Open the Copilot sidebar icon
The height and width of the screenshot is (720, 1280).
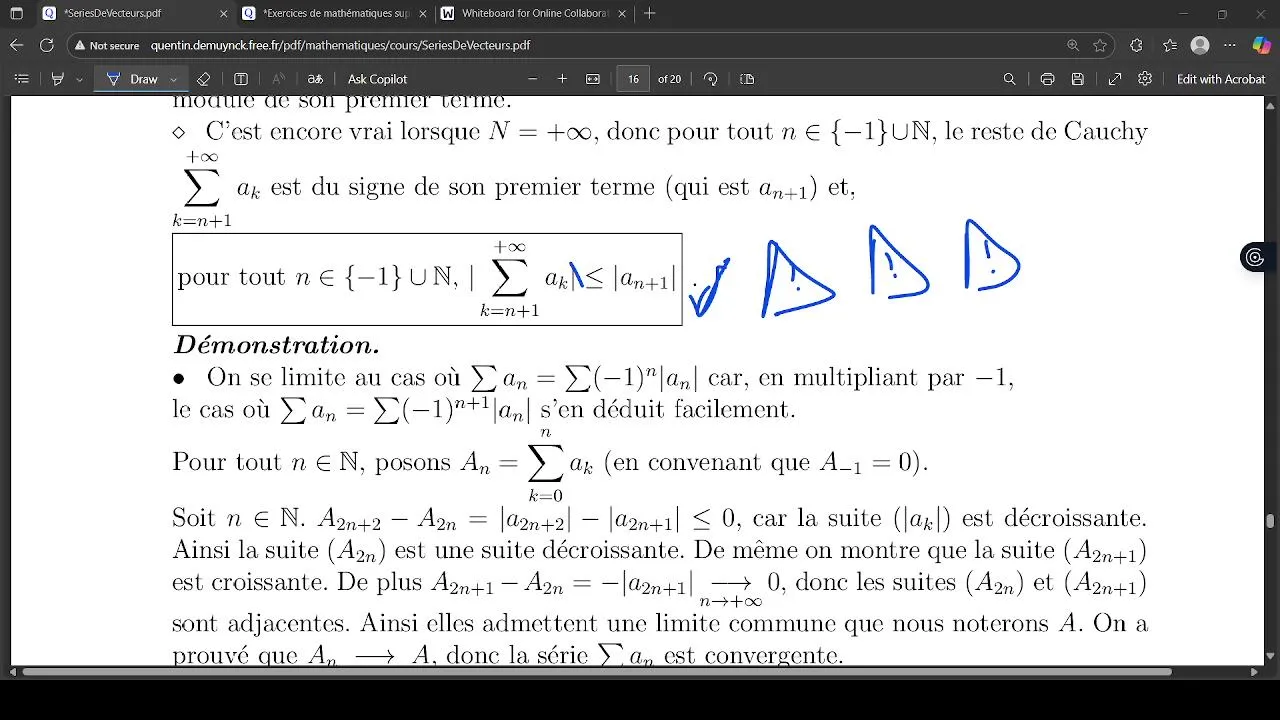[x=1261, y=45]
